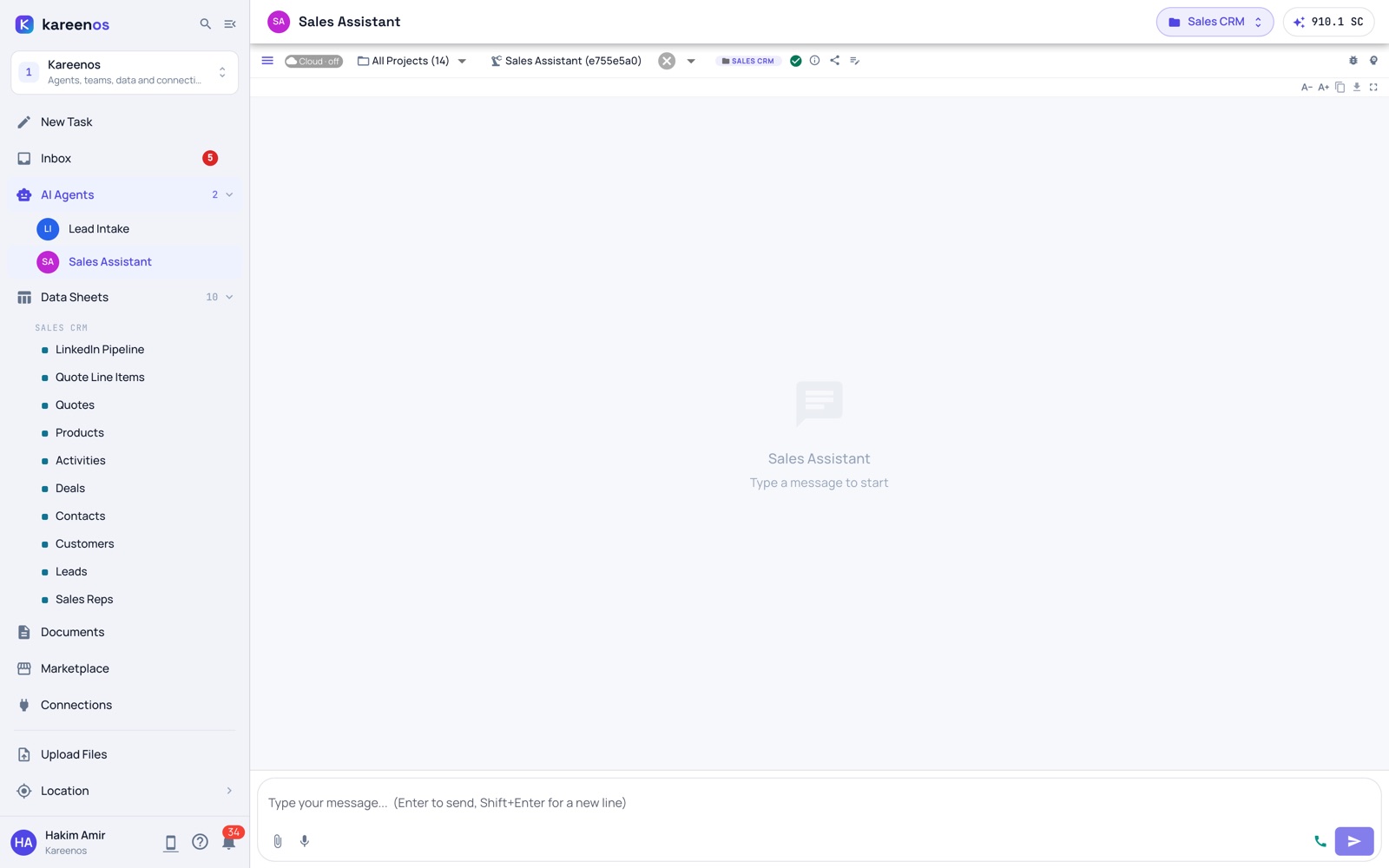Click the edit notes list icon
The image size is (1389, 868).
click(x=854, y=61)
